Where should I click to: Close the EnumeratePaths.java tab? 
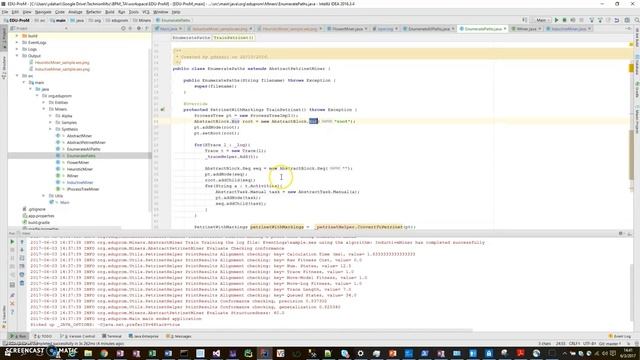(x=505, y=29)
